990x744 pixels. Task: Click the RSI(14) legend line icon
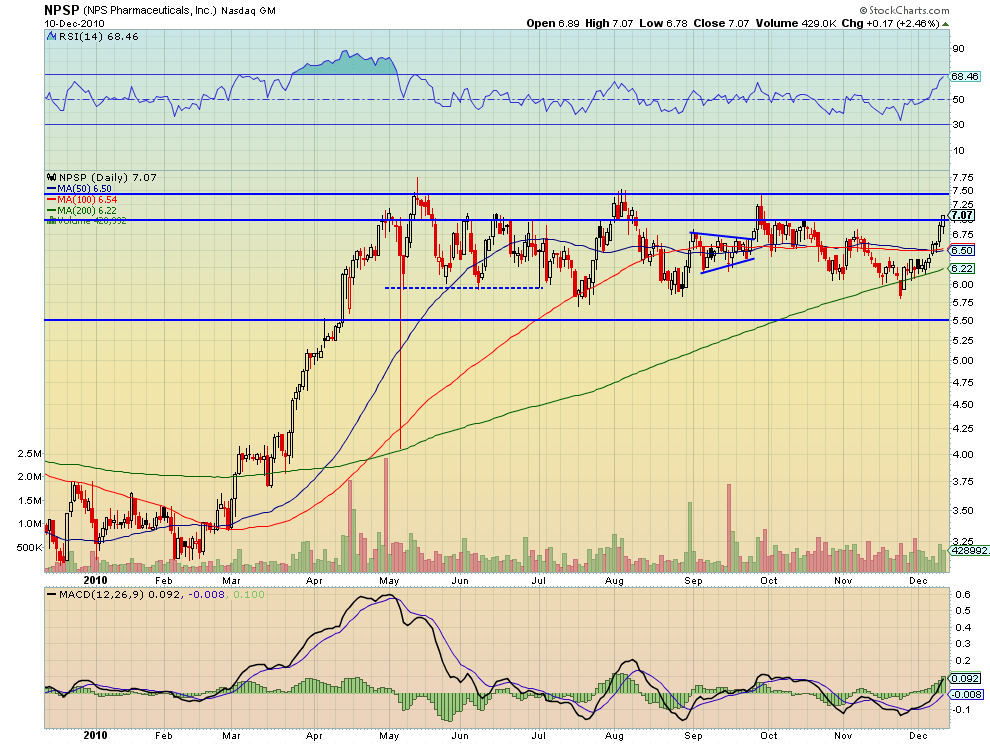[x=52, y=37]
